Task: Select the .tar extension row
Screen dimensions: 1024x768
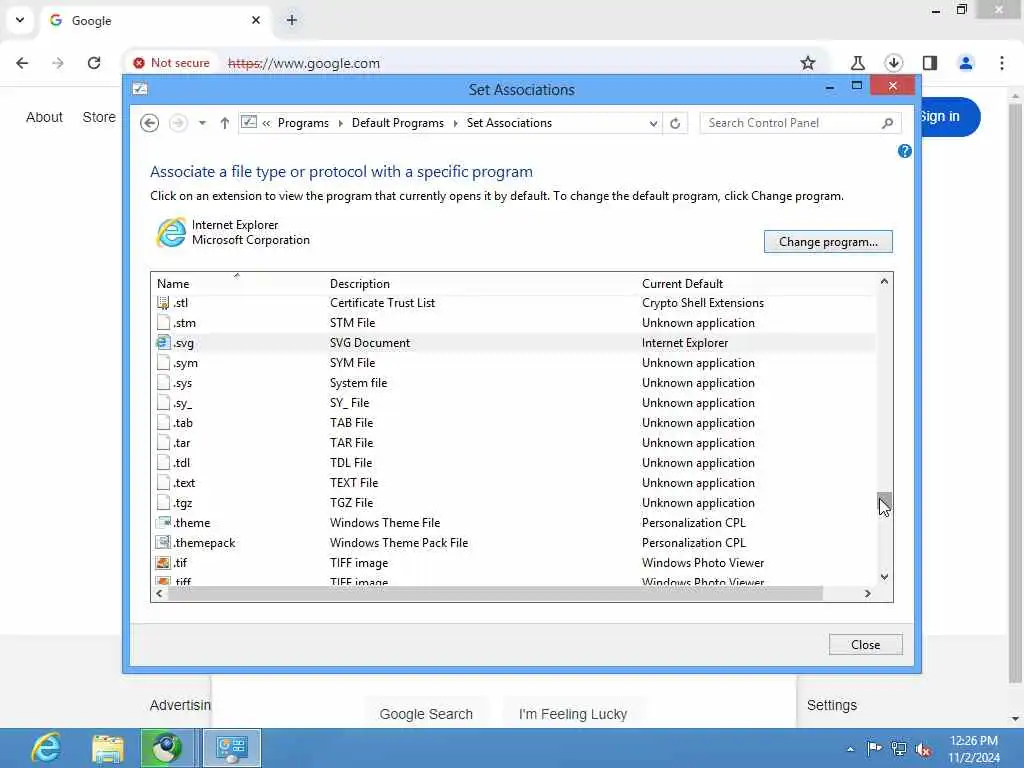Action: (514, 443)
